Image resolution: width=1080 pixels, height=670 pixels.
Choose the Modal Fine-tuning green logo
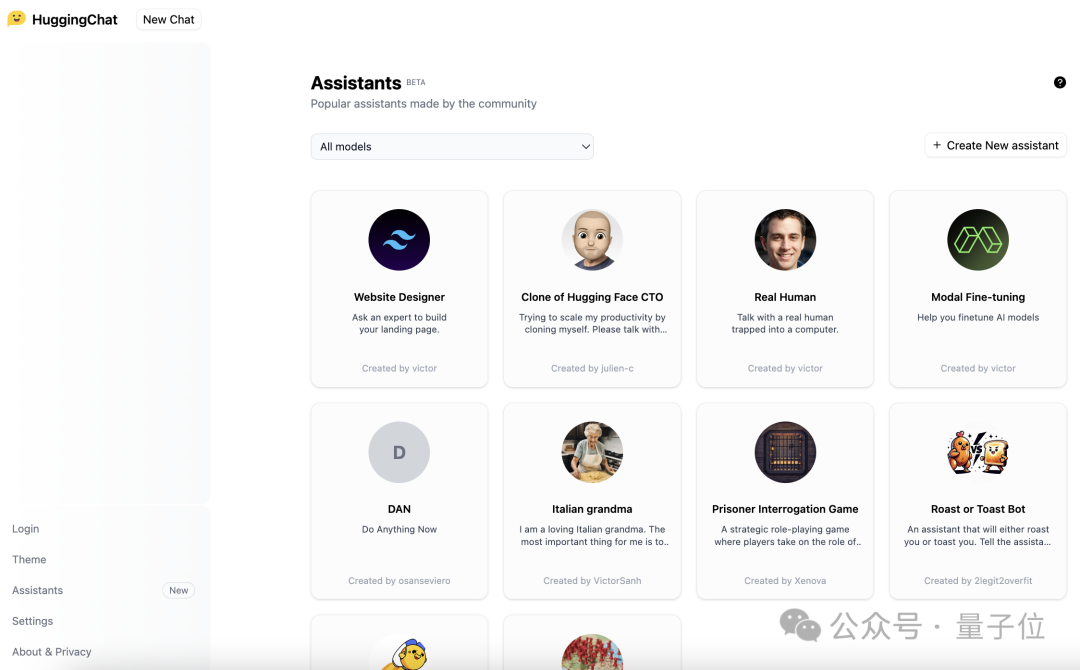click(977, 240)
